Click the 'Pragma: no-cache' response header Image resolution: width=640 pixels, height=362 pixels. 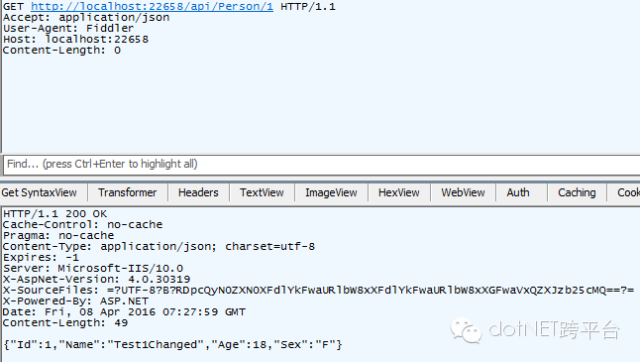[x=58, y=236]
